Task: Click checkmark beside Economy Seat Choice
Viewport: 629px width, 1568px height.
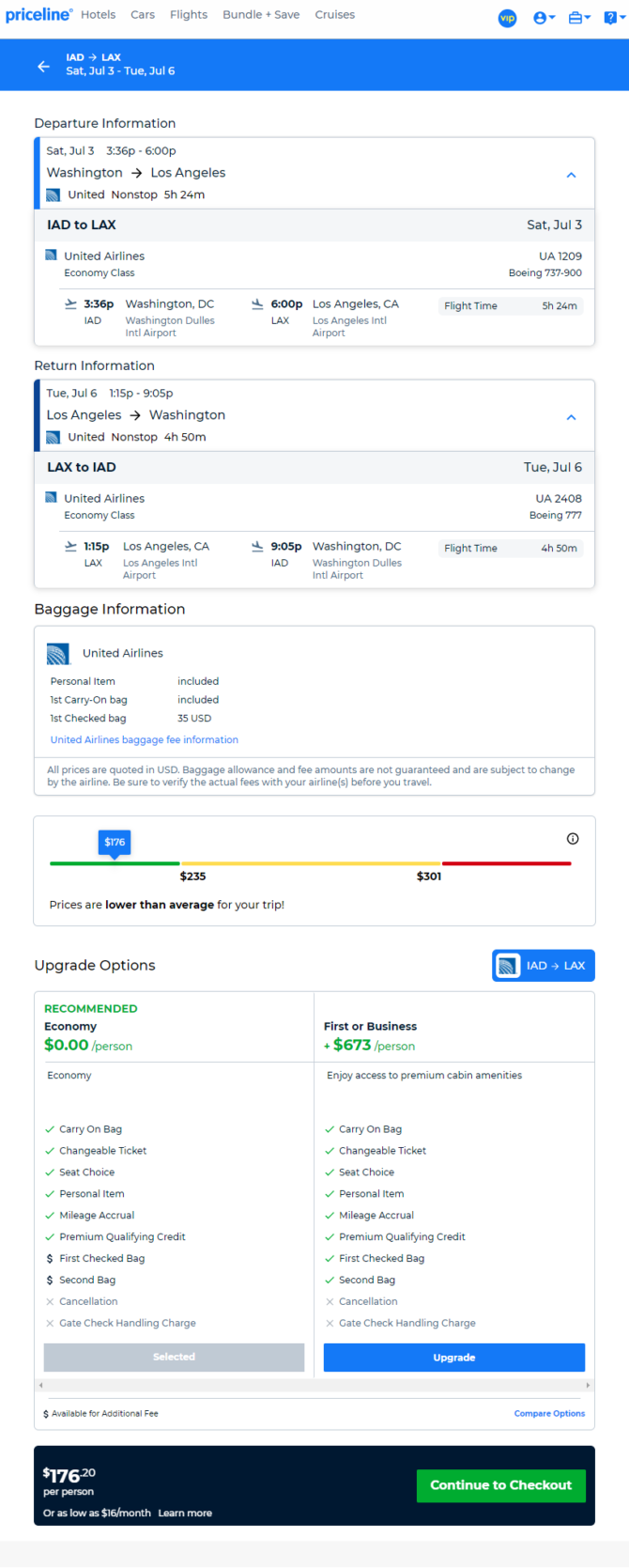Action: pyautogui.click(x=50, y=1172)
